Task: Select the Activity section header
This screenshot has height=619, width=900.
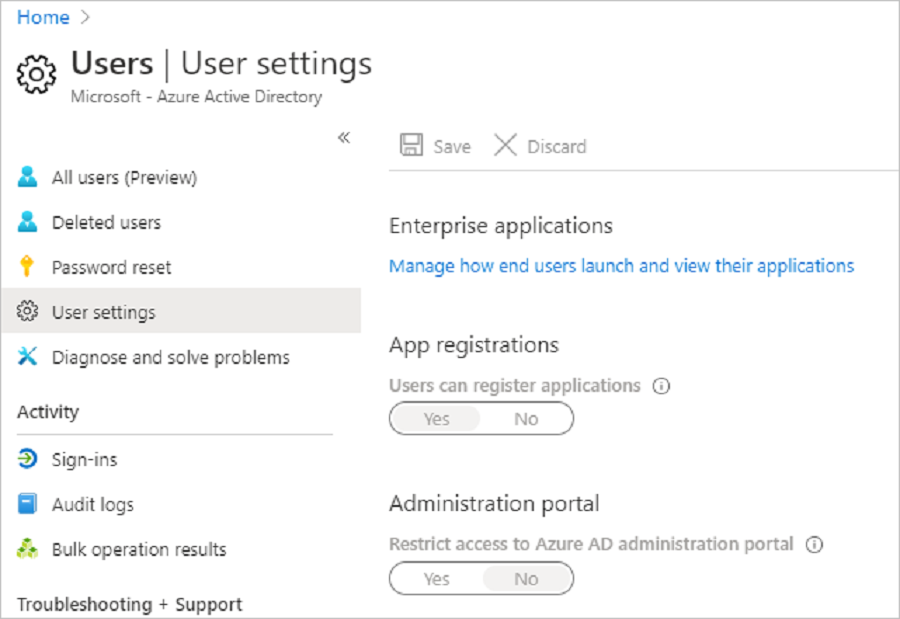Action: click(x=48, y=412)
